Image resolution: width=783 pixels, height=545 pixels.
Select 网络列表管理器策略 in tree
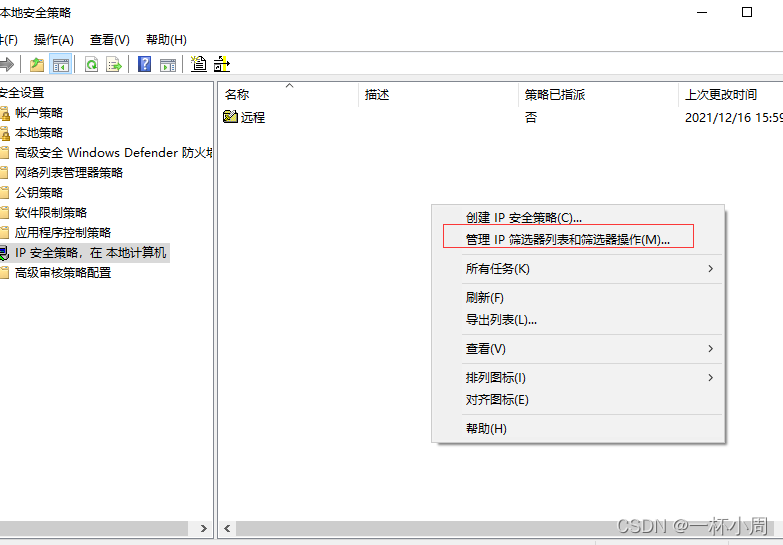tap(69, 173)
